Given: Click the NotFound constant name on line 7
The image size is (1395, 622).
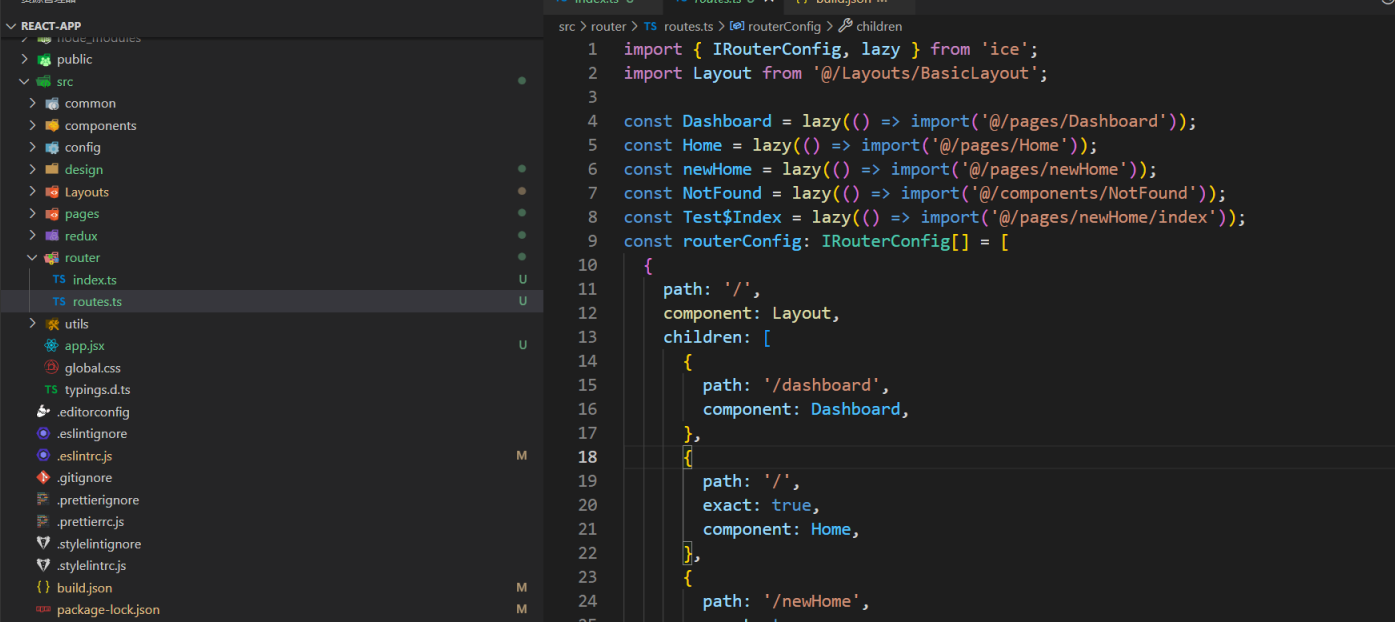Looking at the screenshot, I should pos(722,193).
